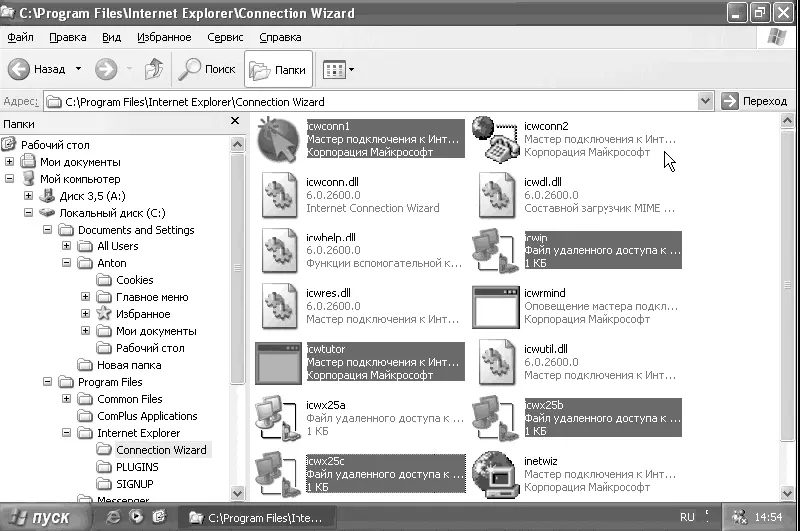Click the folder tree scroll-up arrow
Viewport: 800px width, 531px height.
coord(237,144)
